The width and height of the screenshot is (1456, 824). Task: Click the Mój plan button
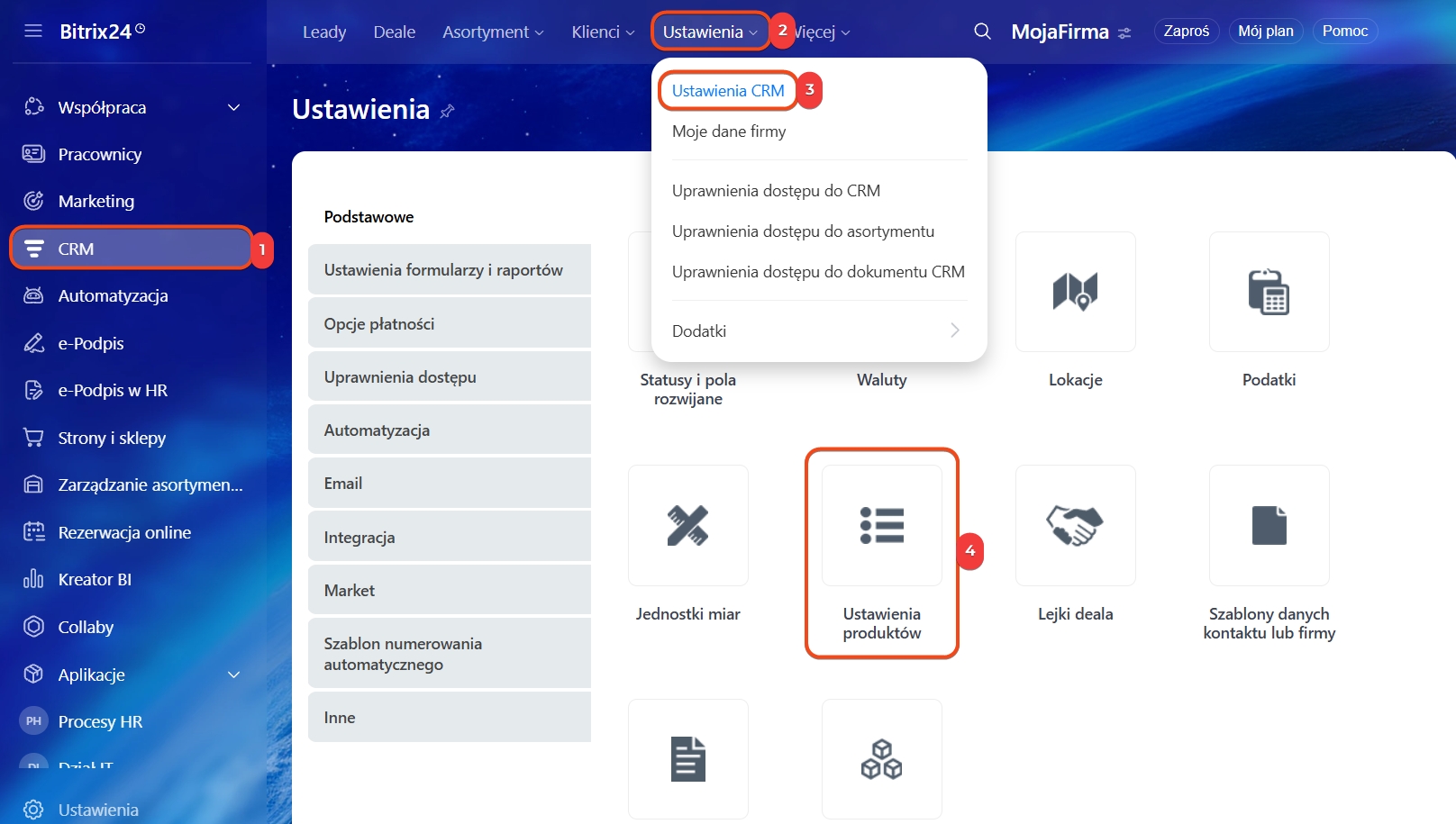(x=1266, y=32)
